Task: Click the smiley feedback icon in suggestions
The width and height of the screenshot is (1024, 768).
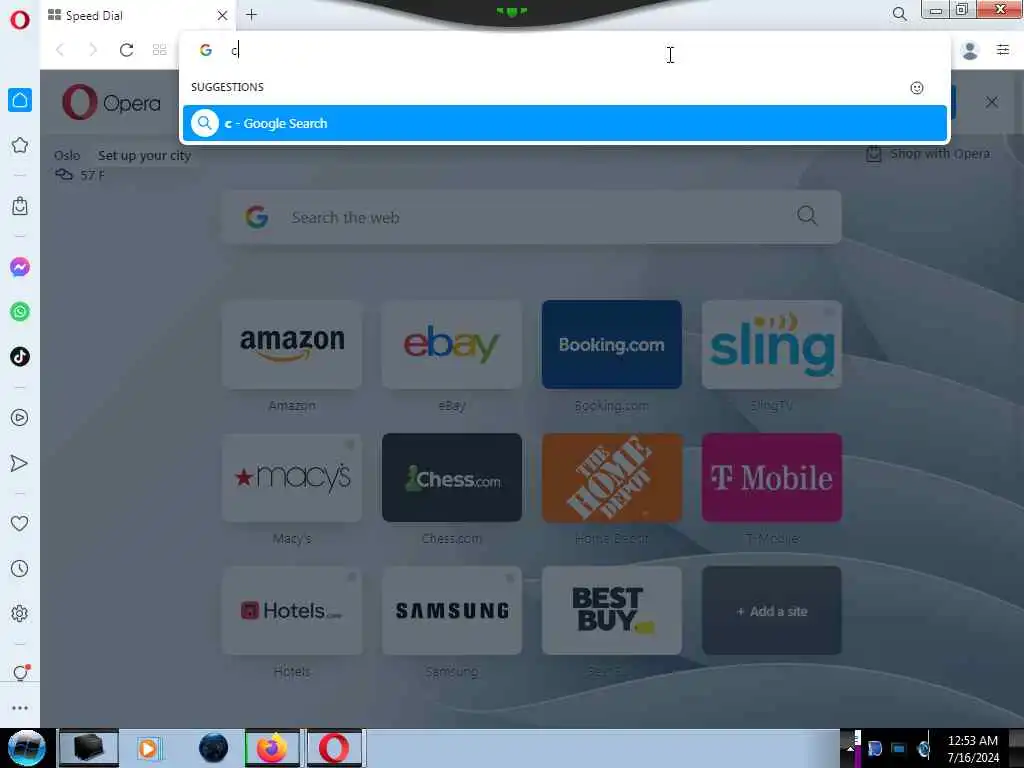Action: (917, 88)
